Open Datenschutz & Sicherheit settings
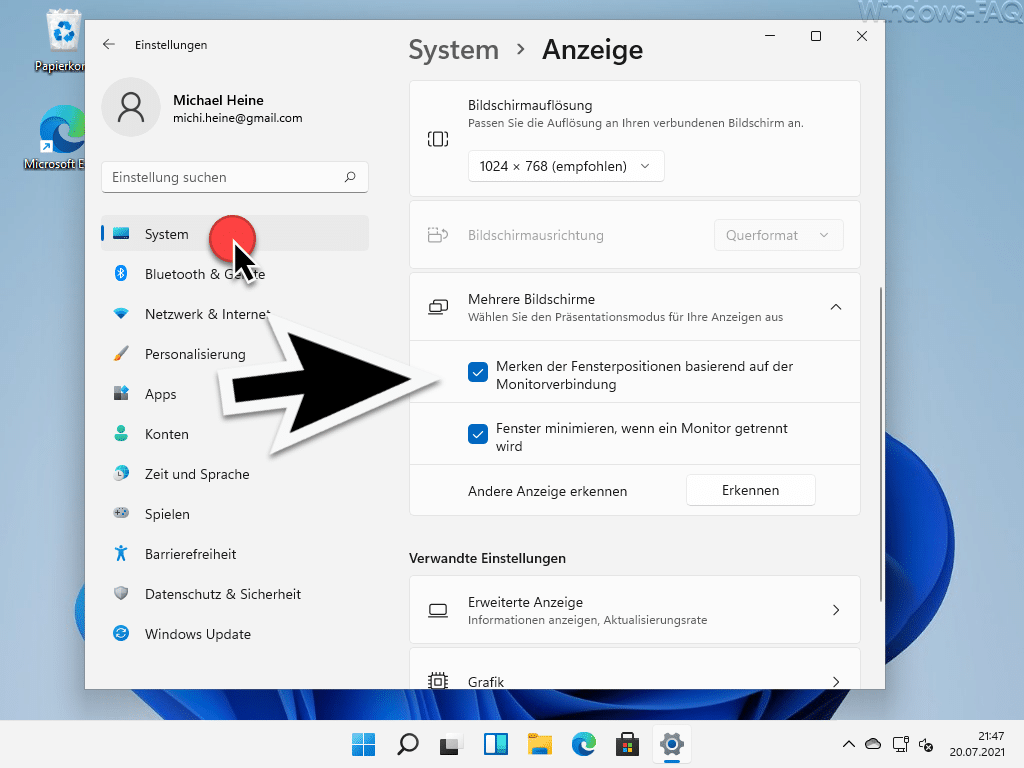Viewport: 1024px width, 768px height. coord(235,594)
